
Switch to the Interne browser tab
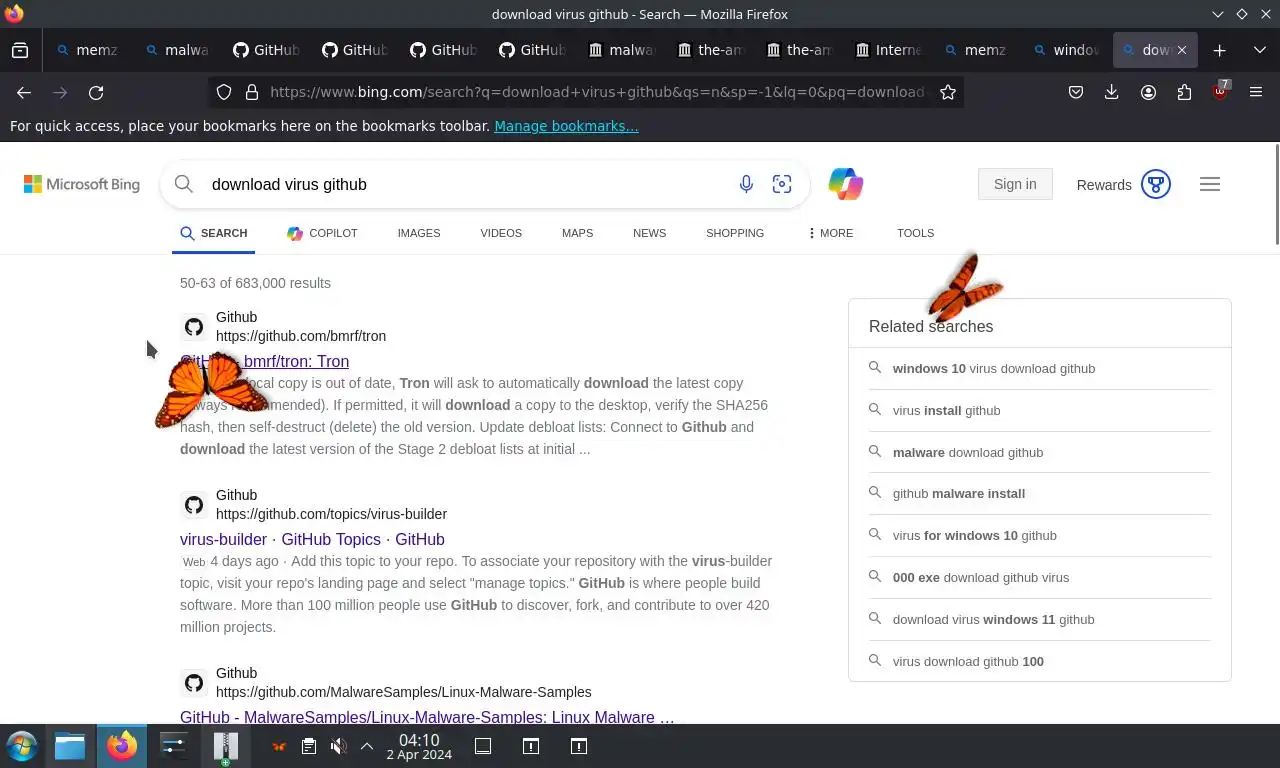point(888,50)
